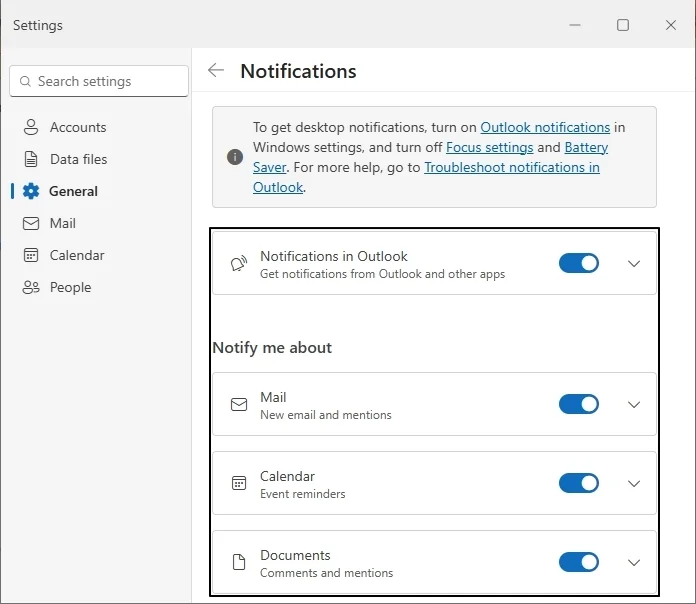The height and width of the screenshot is (604, 696).
Task: Click the envelope icon in Mail notification card
Action: tap(239, 404)
